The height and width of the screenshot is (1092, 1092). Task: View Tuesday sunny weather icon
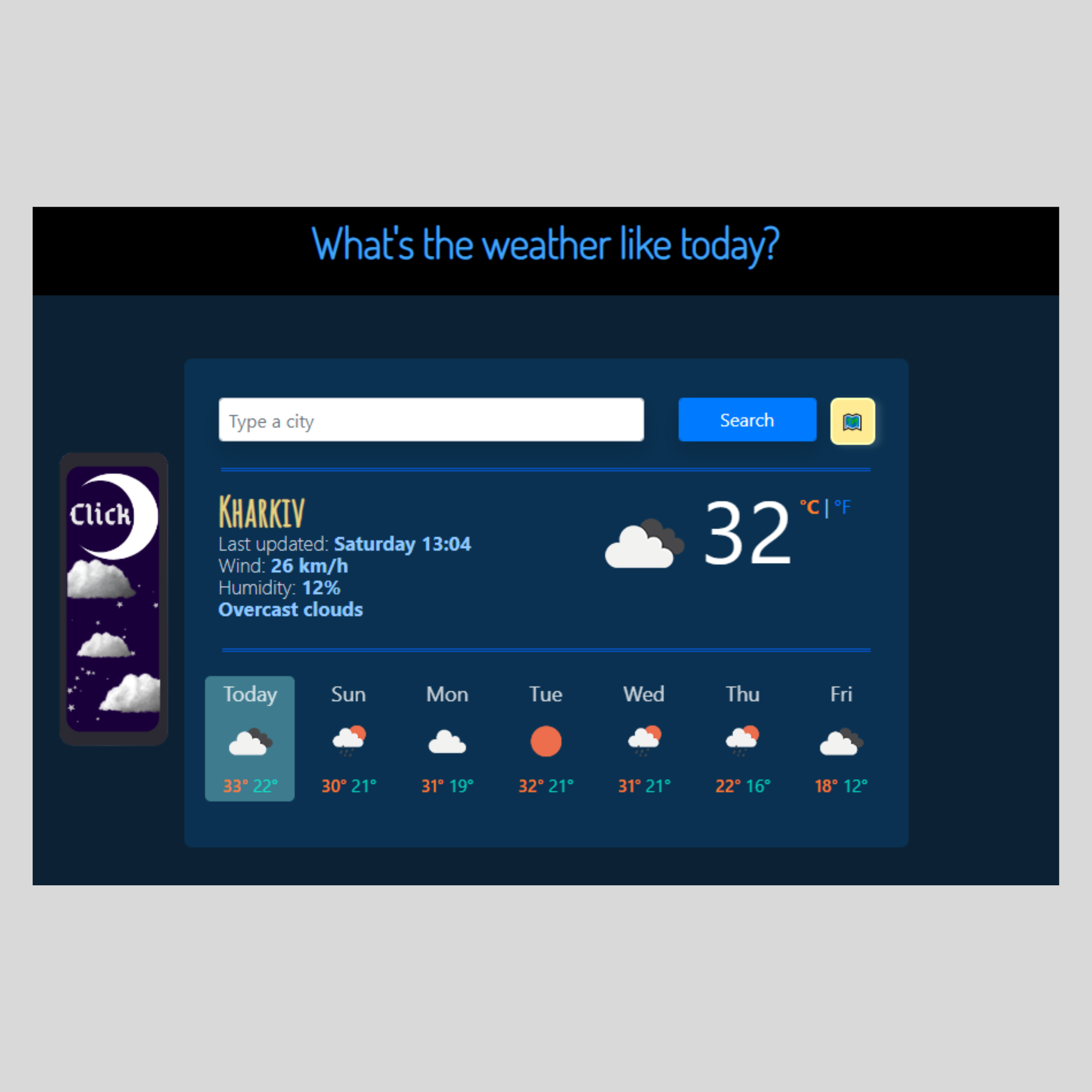pyautogui.click(x=548, y=742)
